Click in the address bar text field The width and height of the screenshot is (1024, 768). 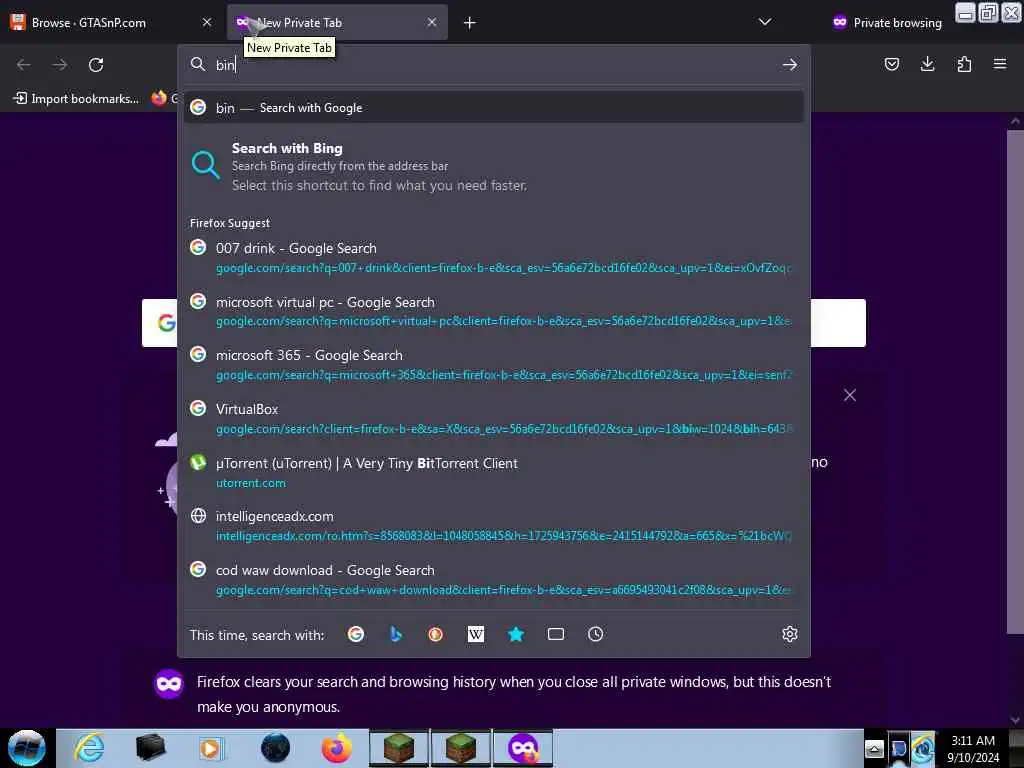tap(494, 65)
